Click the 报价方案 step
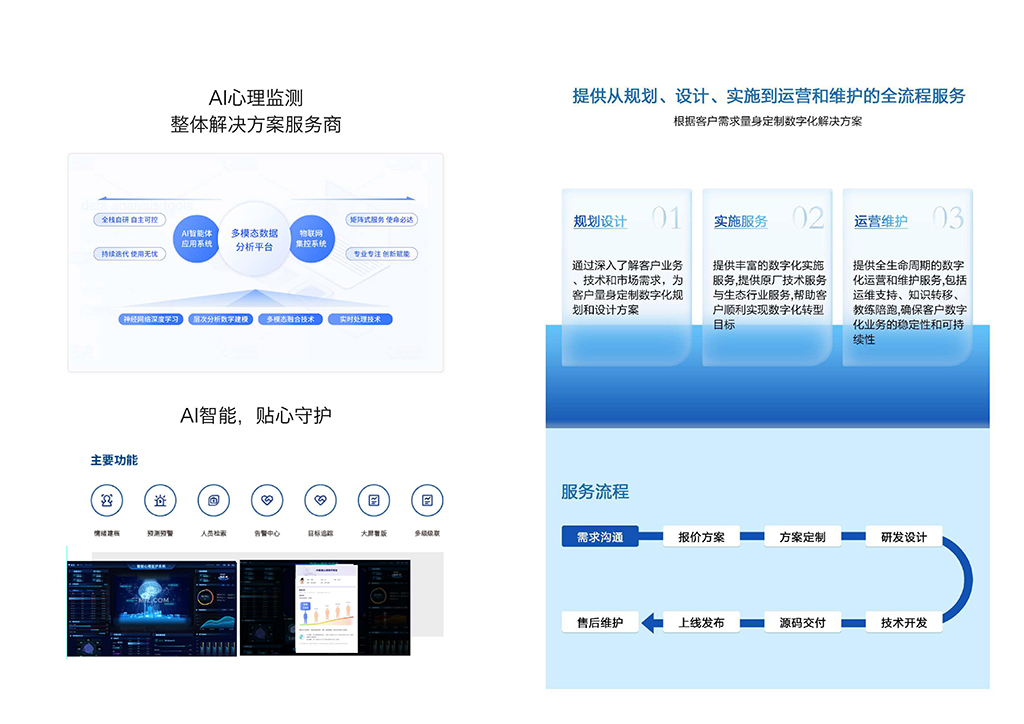This screenshot has width=1024, height=724. [x=701, y=537]
